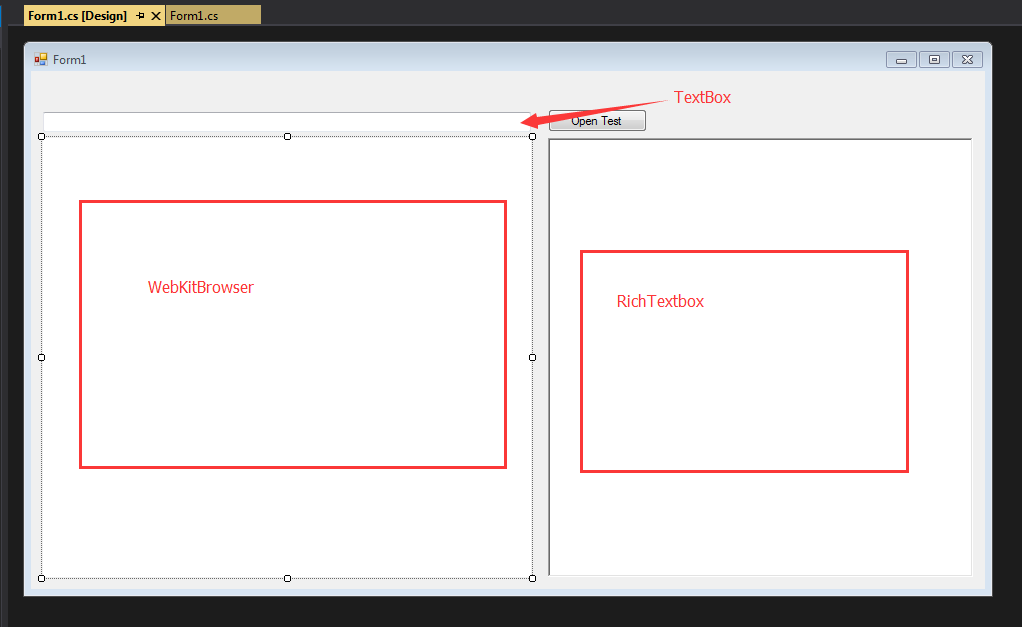The width and height of the screenshot is (1022, 627).
Task: Close the Form1.cs [Design] tab
Action: click(156, 16)
